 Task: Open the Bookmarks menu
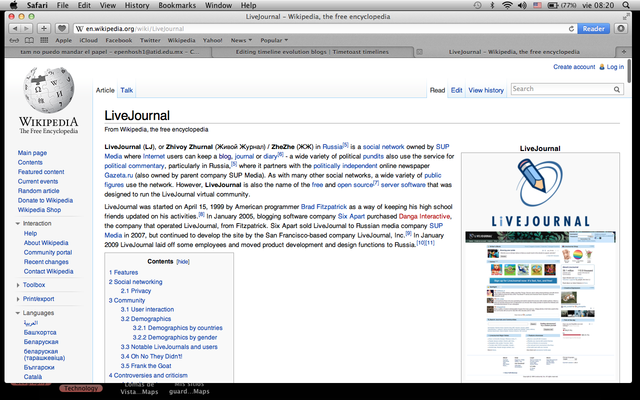pos(177,5)
